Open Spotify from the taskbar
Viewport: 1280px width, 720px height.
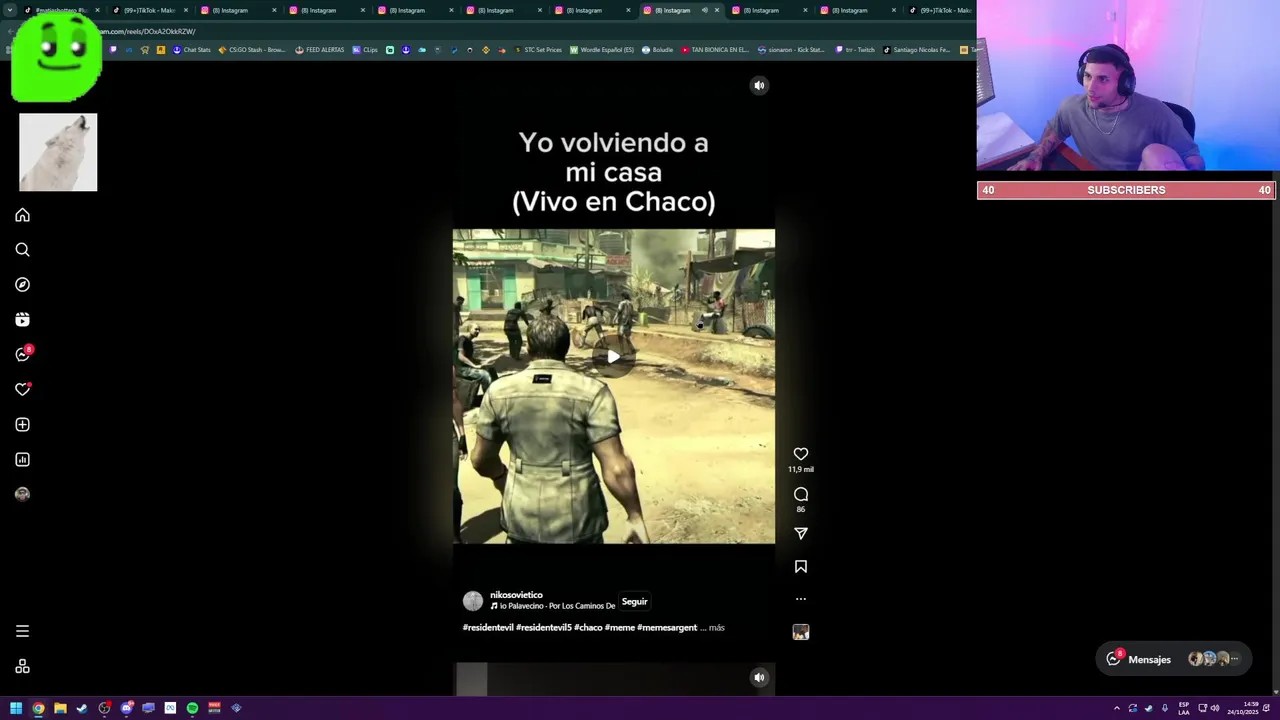[192, 708]
